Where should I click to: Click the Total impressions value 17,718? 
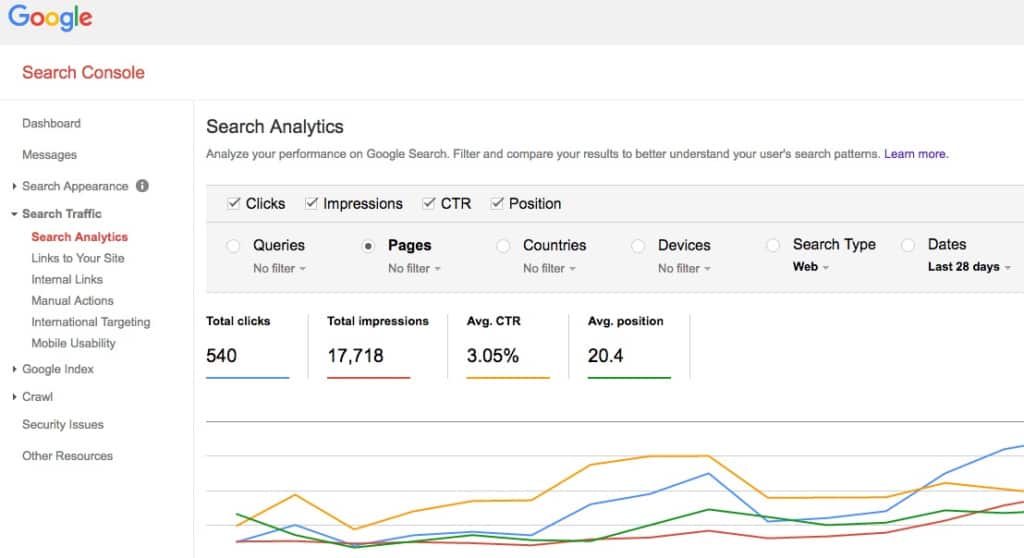coord(355,355)
